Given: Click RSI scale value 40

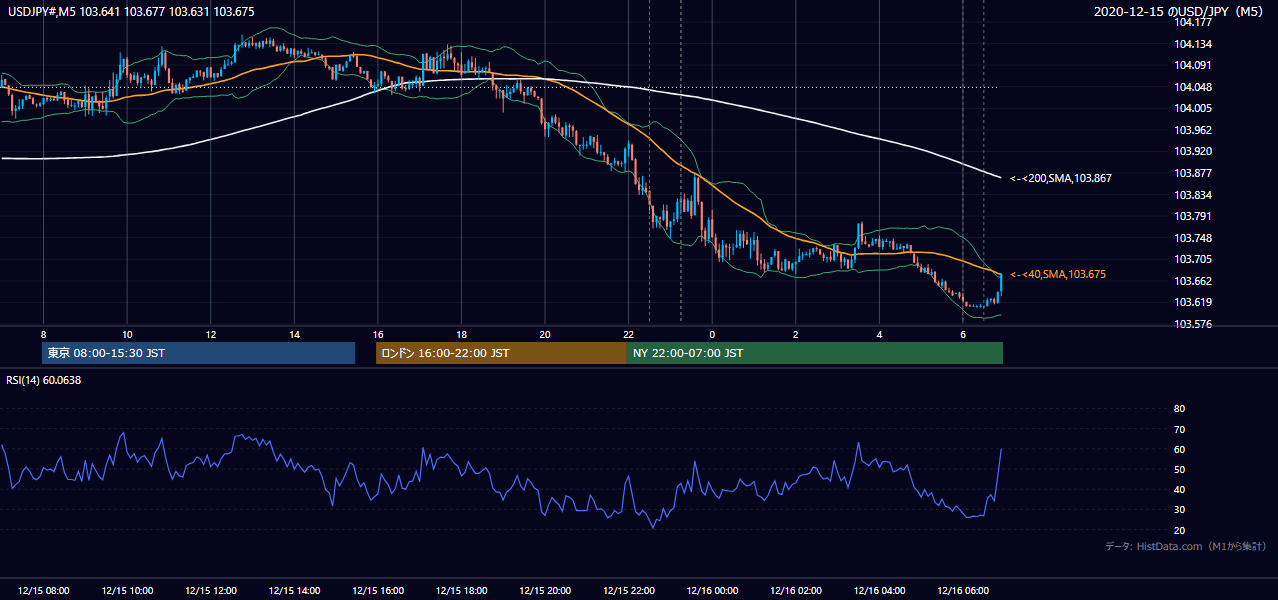Looking at the screenshot, I should (1179, 489).
